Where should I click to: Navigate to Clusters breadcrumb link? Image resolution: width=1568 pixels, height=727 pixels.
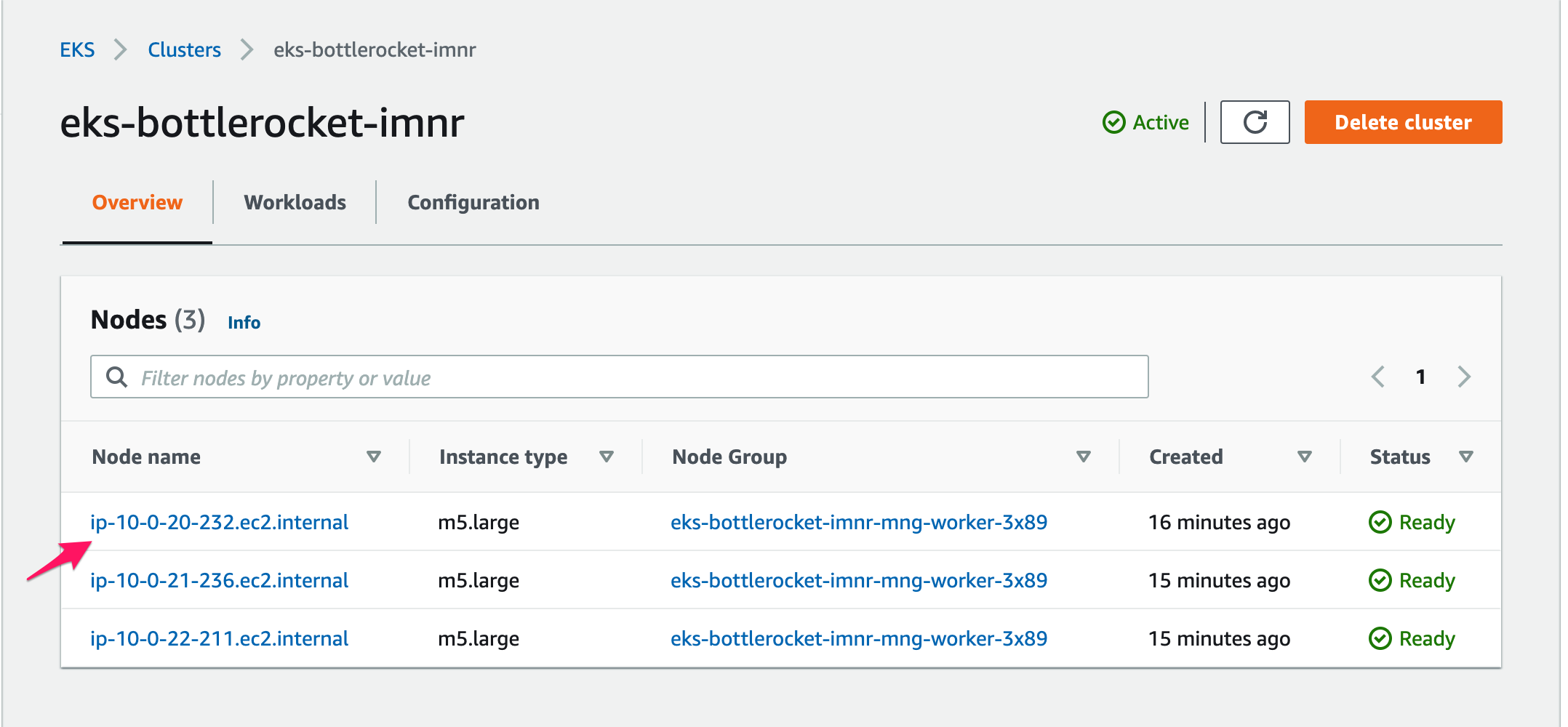click(184, 49)
